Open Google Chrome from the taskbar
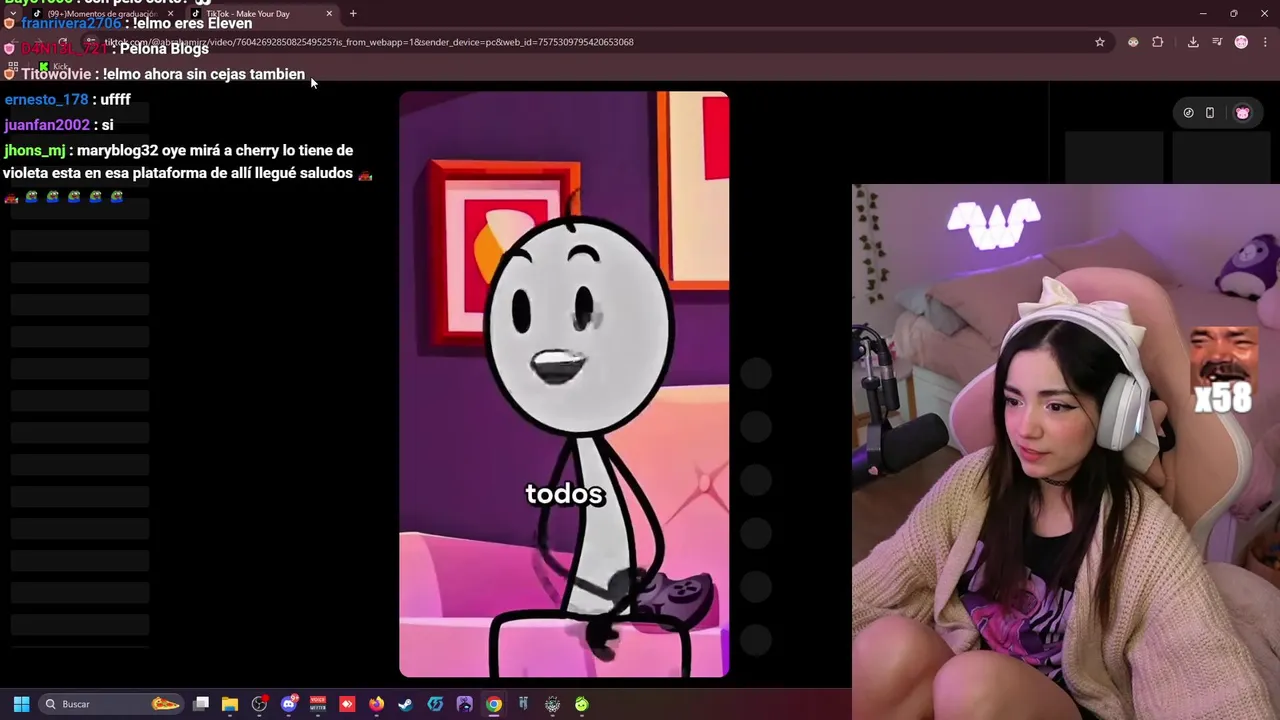This screenshot has height=720, width=1280. tap(494, 704)
